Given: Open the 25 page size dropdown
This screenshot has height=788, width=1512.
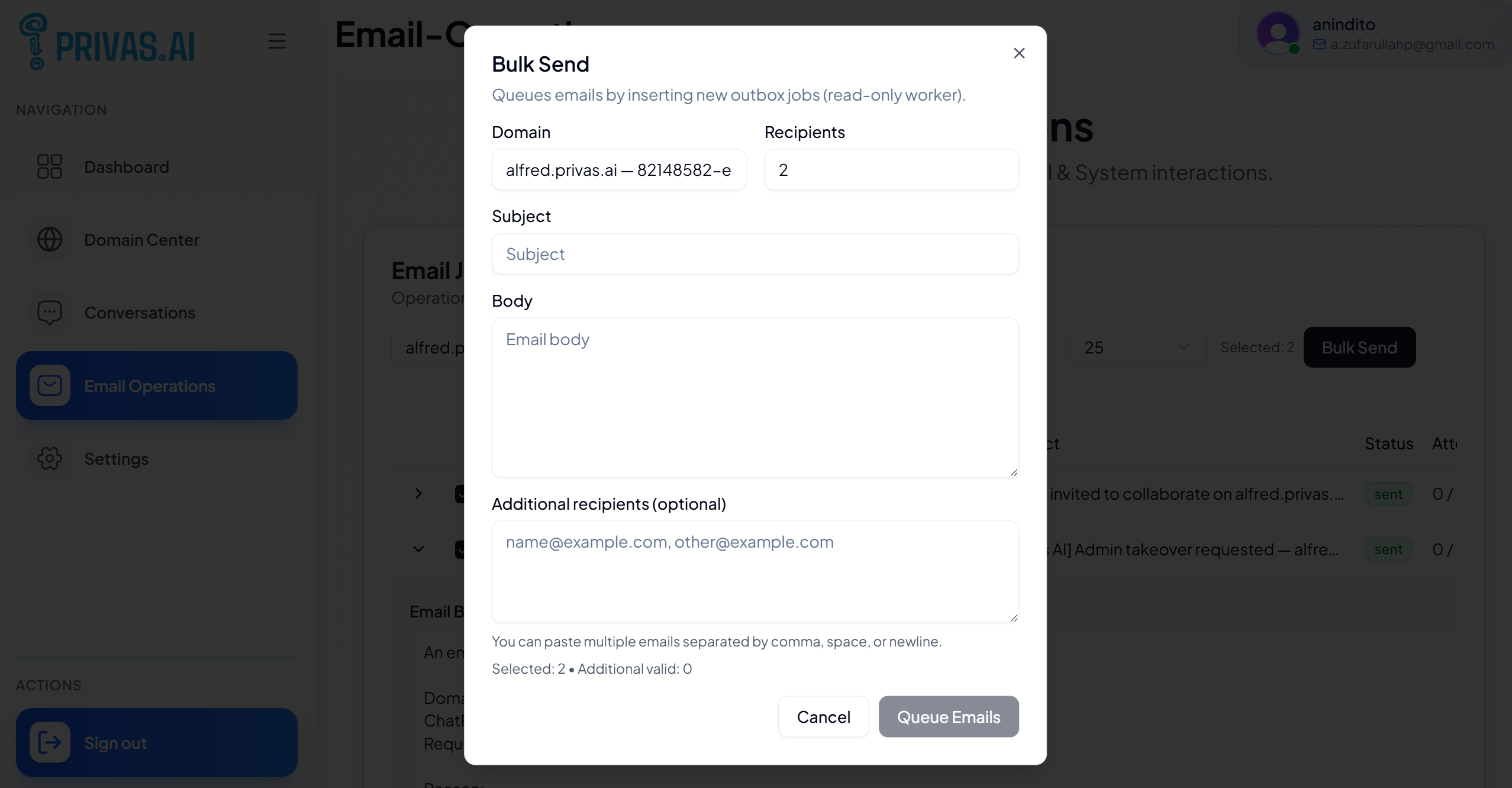Looking at the screenshot, I should pos(1137,348).
